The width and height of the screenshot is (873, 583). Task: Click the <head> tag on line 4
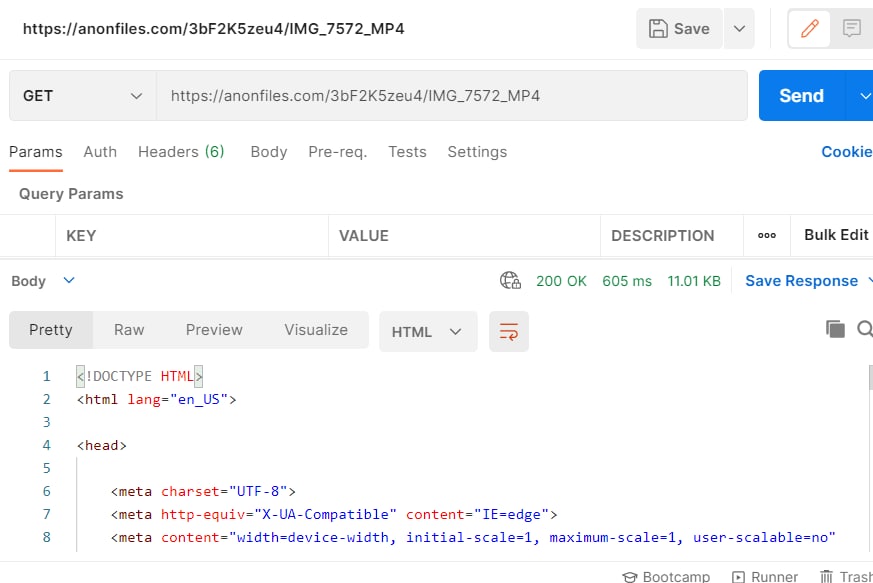pyautogui.click(x=102, y=445)
